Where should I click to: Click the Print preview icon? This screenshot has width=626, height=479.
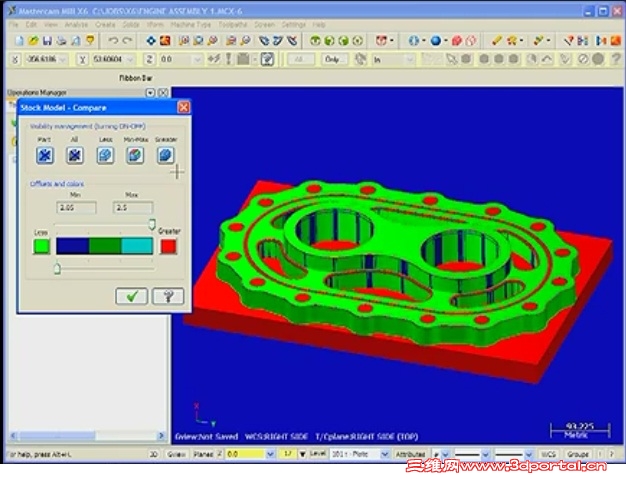(x=75, y=40)
